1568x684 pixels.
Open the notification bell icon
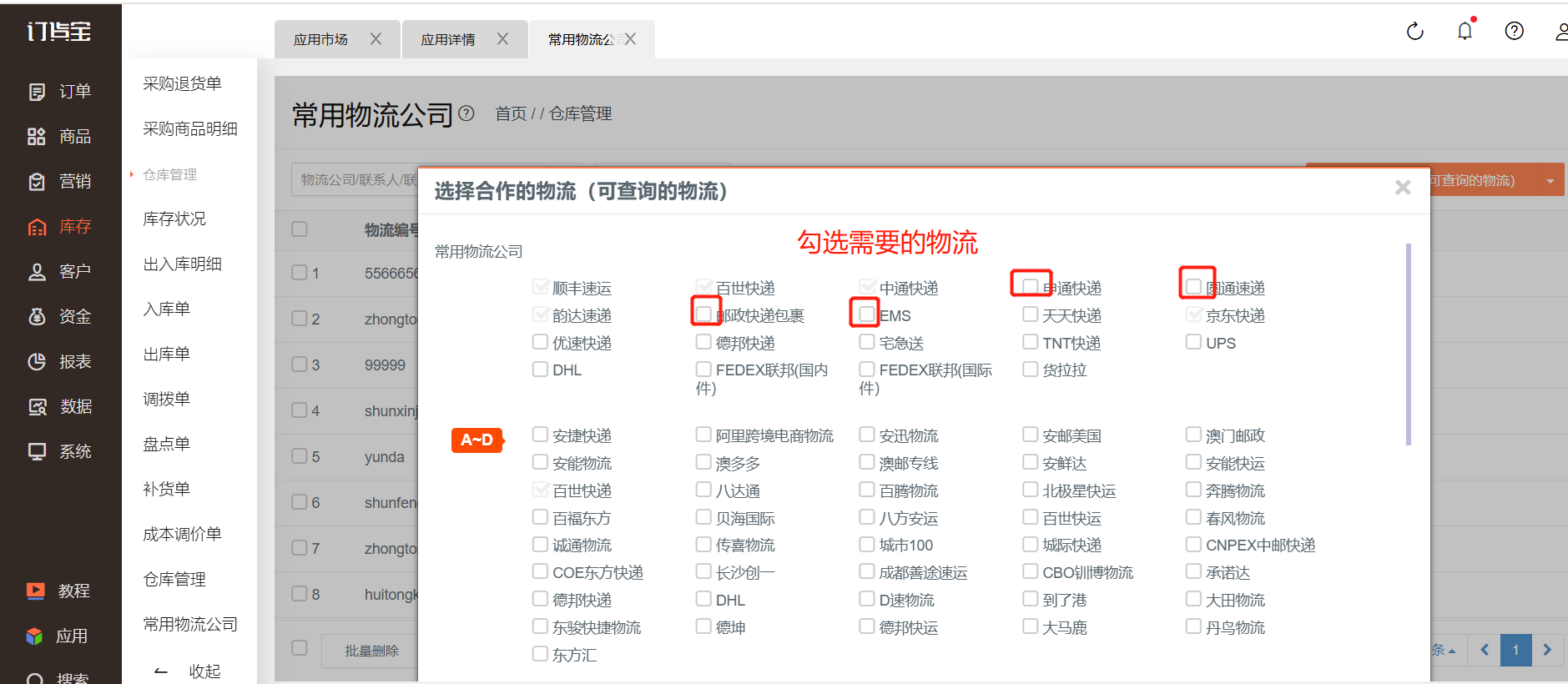click(1465, 32)
